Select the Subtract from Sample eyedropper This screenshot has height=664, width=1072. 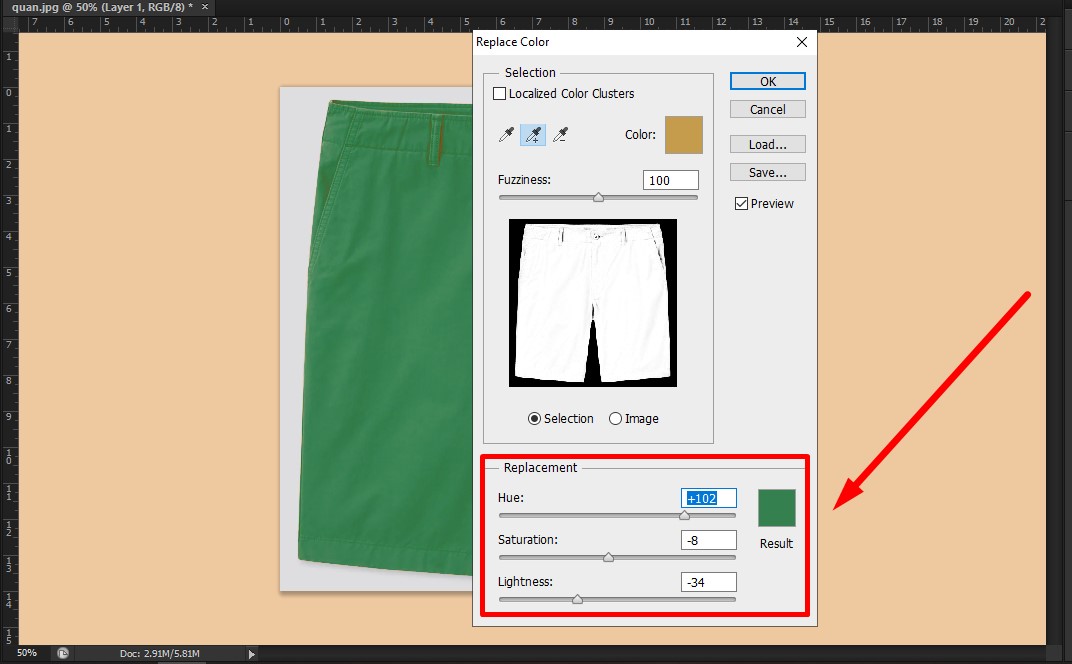[560, 134]
